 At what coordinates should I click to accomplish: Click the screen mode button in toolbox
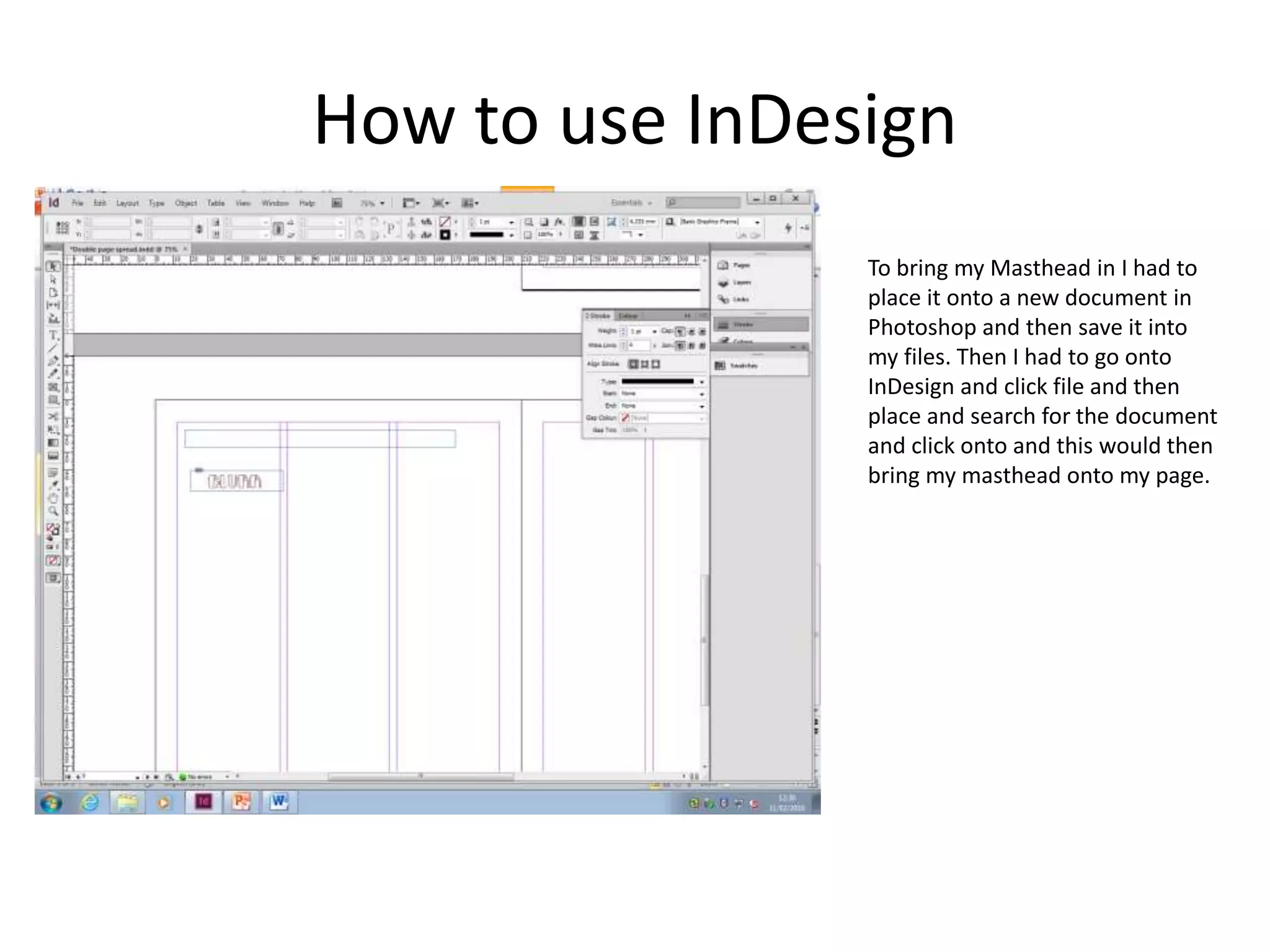53,578
